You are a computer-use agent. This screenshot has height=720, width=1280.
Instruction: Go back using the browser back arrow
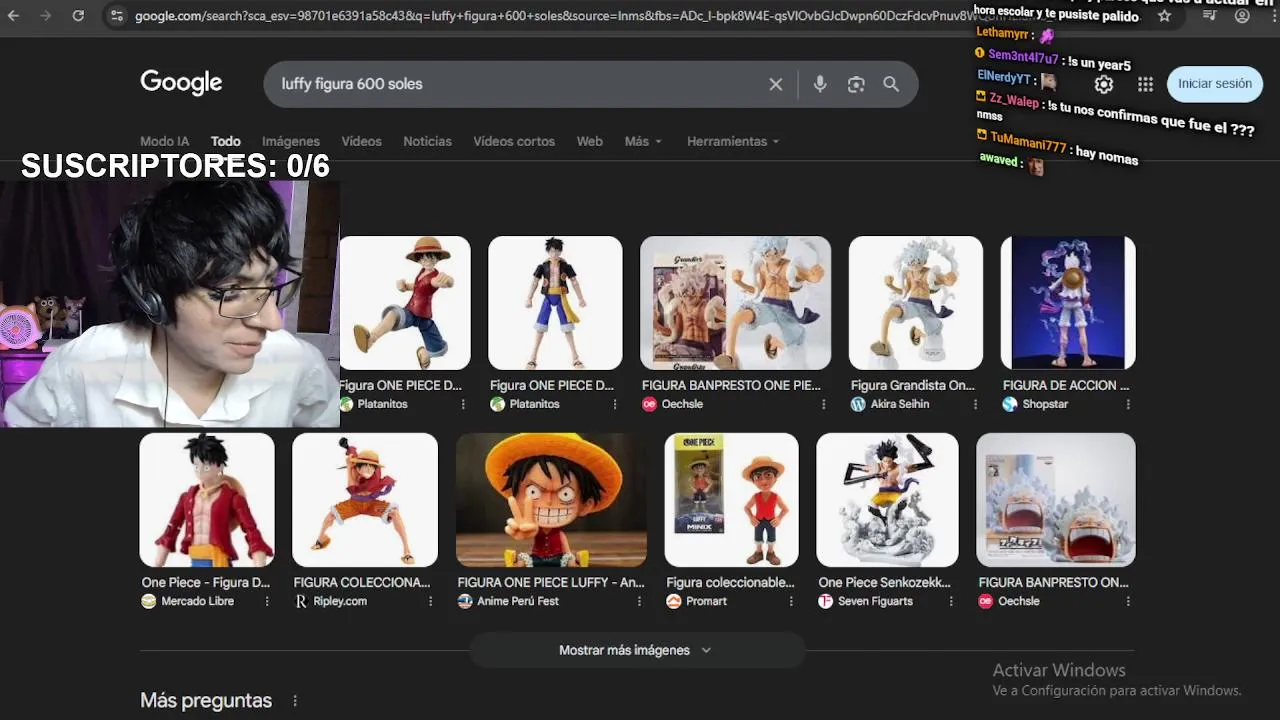[x=14, y=16]
